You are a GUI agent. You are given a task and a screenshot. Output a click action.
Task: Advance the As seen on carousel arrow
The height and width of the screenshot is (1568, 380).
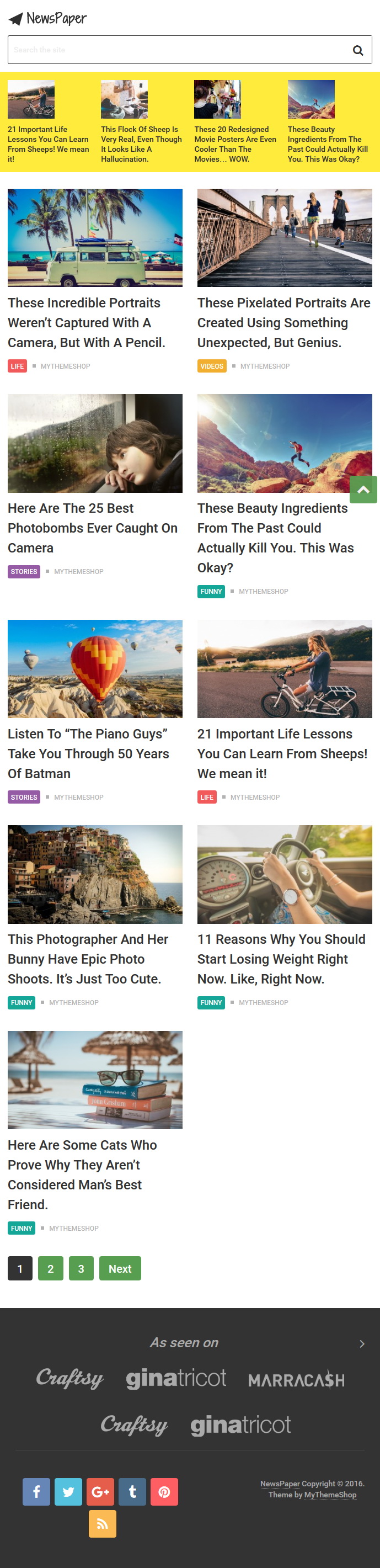pyautogui.click(x=362, y=1343)
